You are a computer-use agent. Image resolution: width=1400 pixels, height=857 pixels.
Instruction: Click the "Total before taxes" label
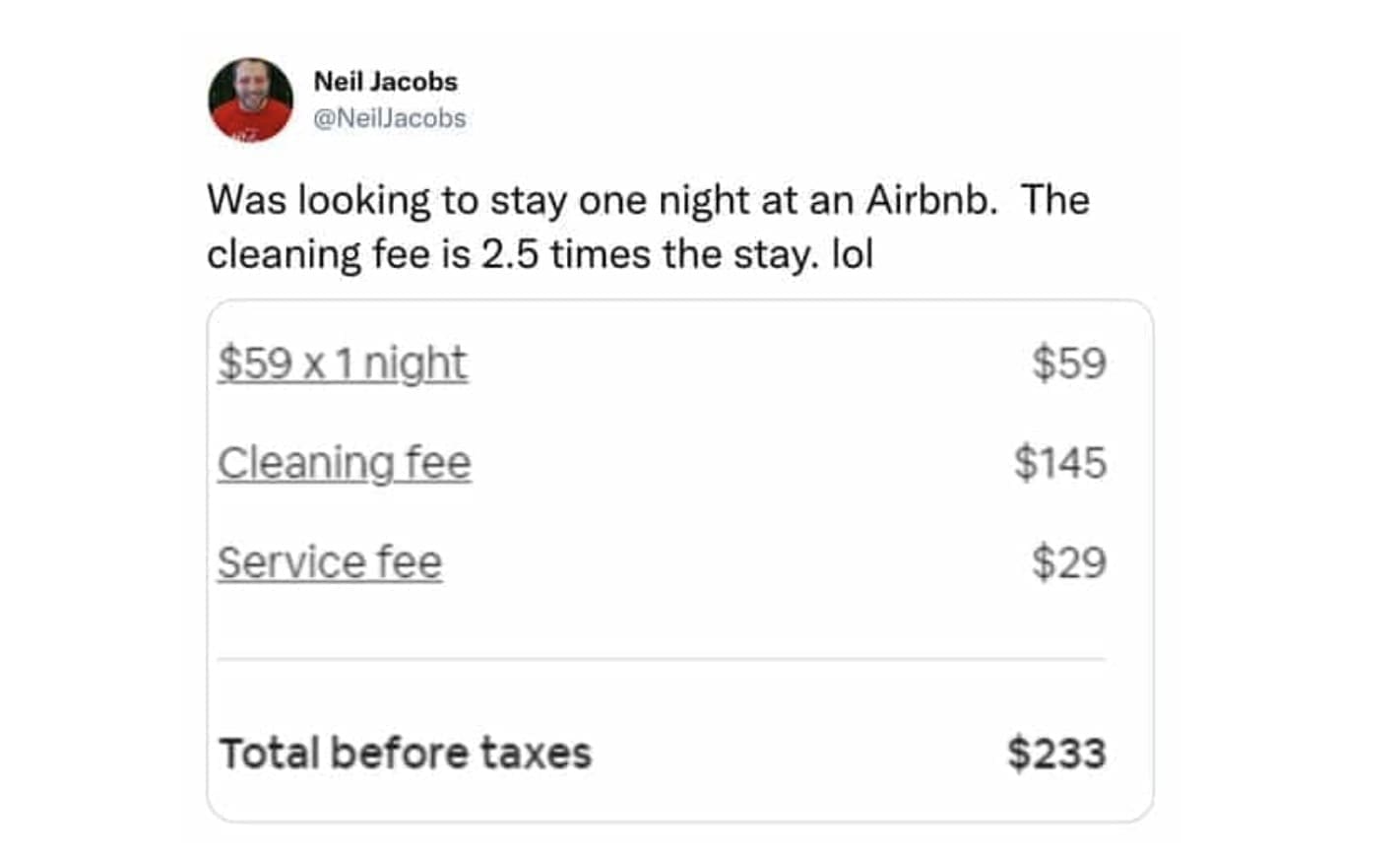405,754
